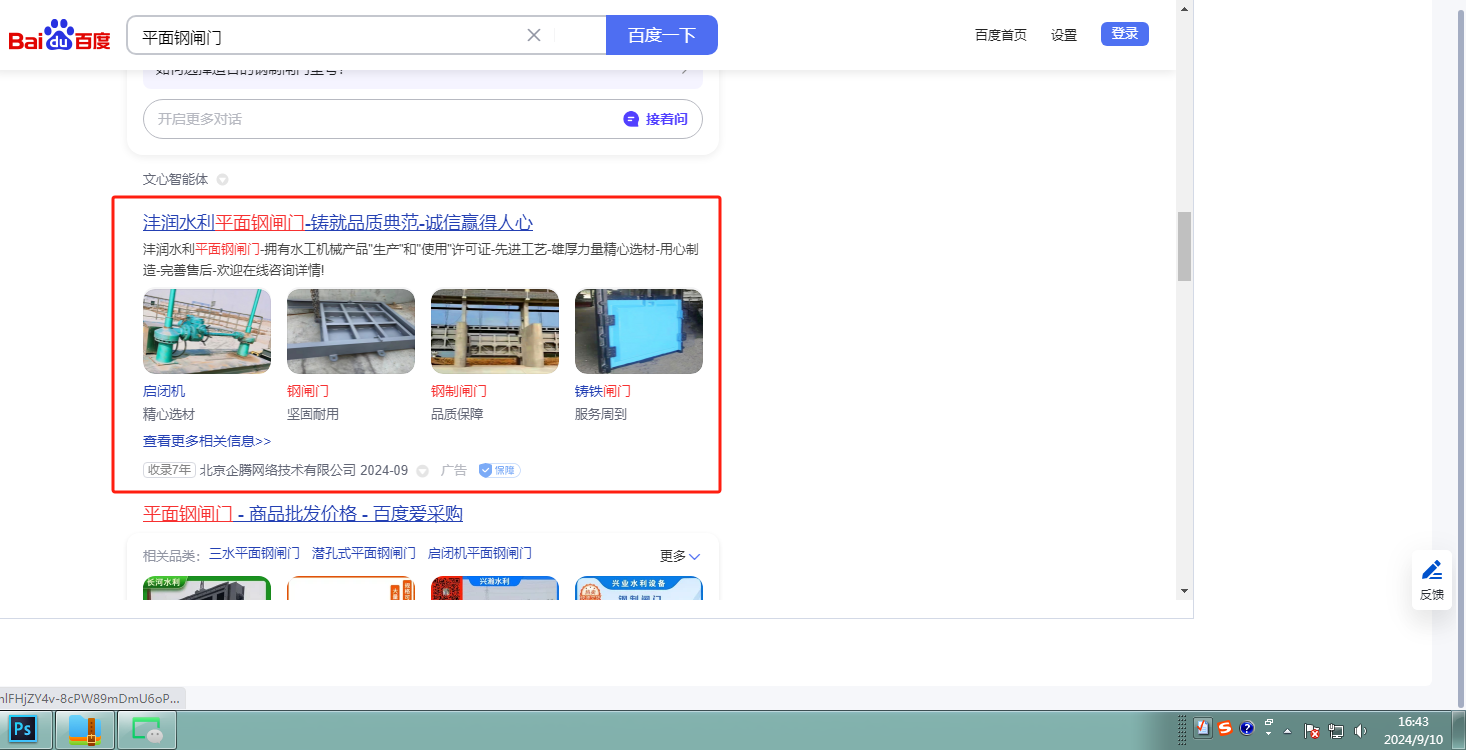Click the volume speaker tray icon
This screenshot has width=1466, height=750.
tap(1360, 731)
